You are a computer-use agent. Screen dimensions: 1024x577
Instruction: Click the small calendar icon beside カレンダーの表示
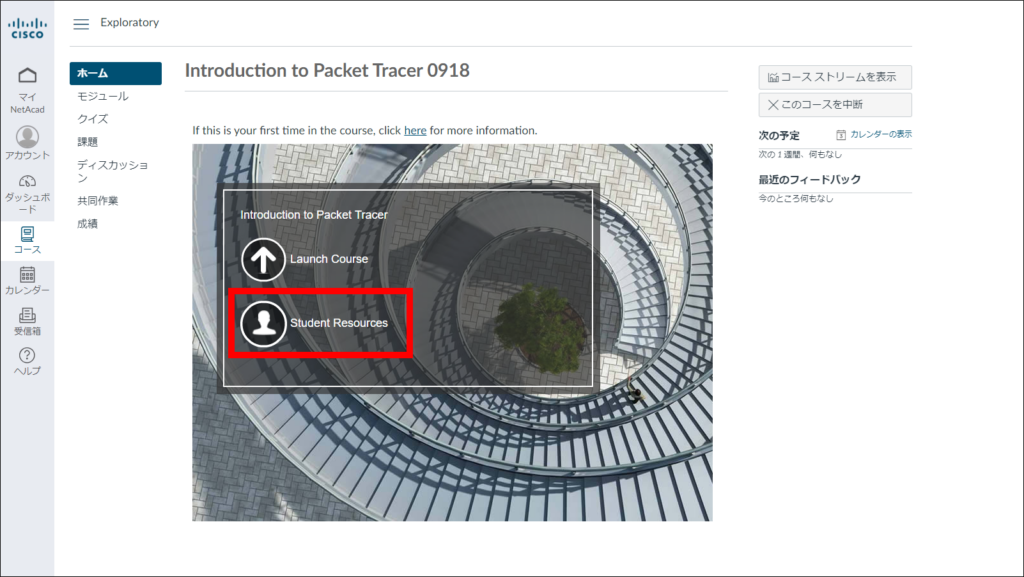pyautogui.click(x=841, y=134)
